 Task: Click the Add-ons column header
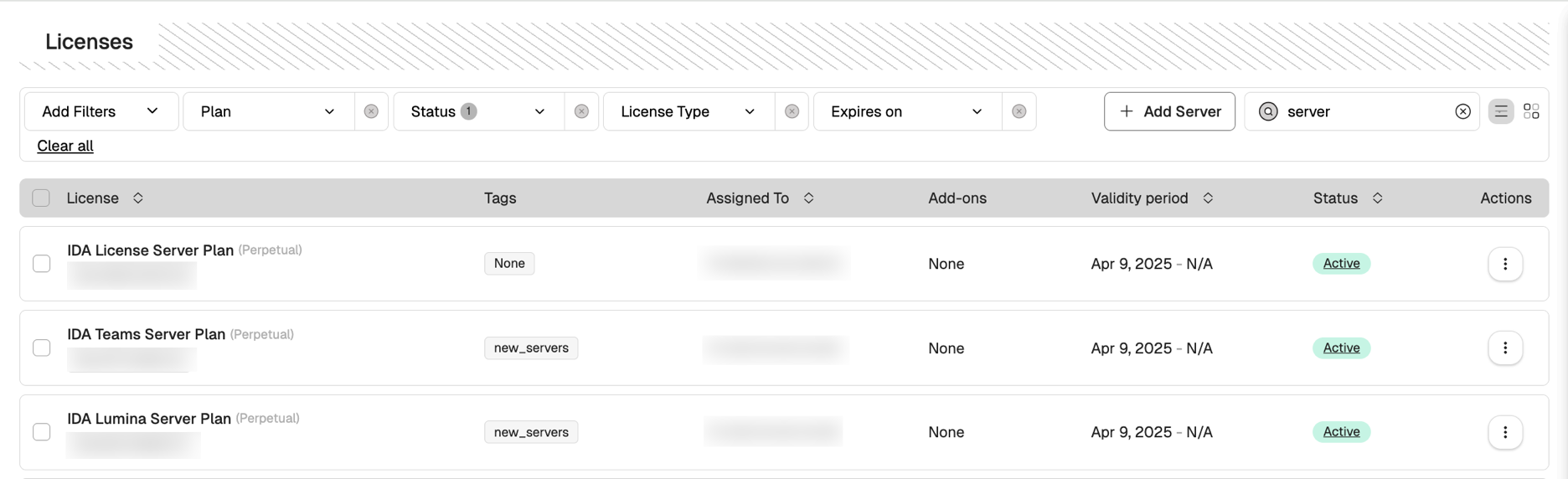coord(957,198)
